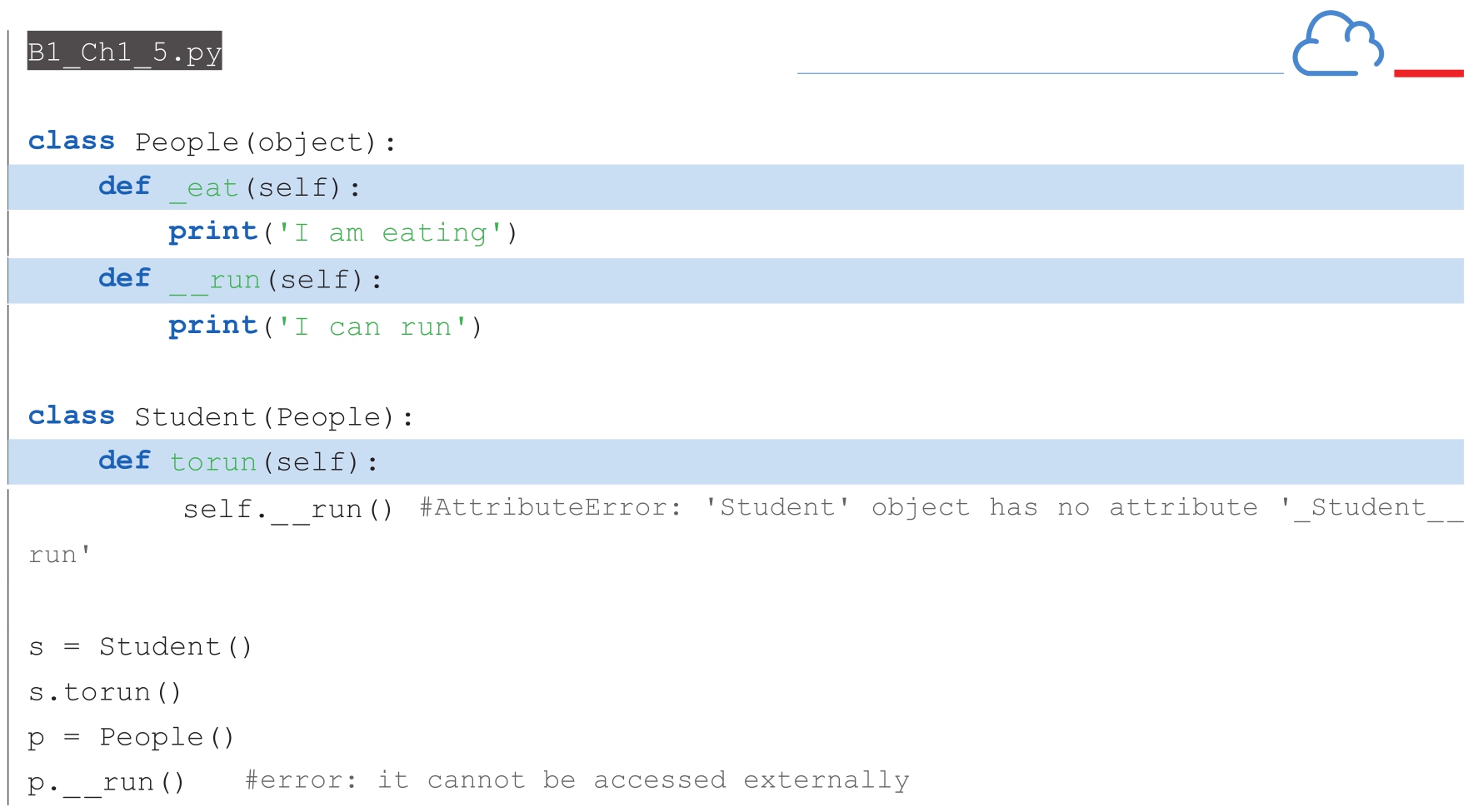Click the highlighted "def _eat(self):" line
The image size is (1478, 812).
229,187
